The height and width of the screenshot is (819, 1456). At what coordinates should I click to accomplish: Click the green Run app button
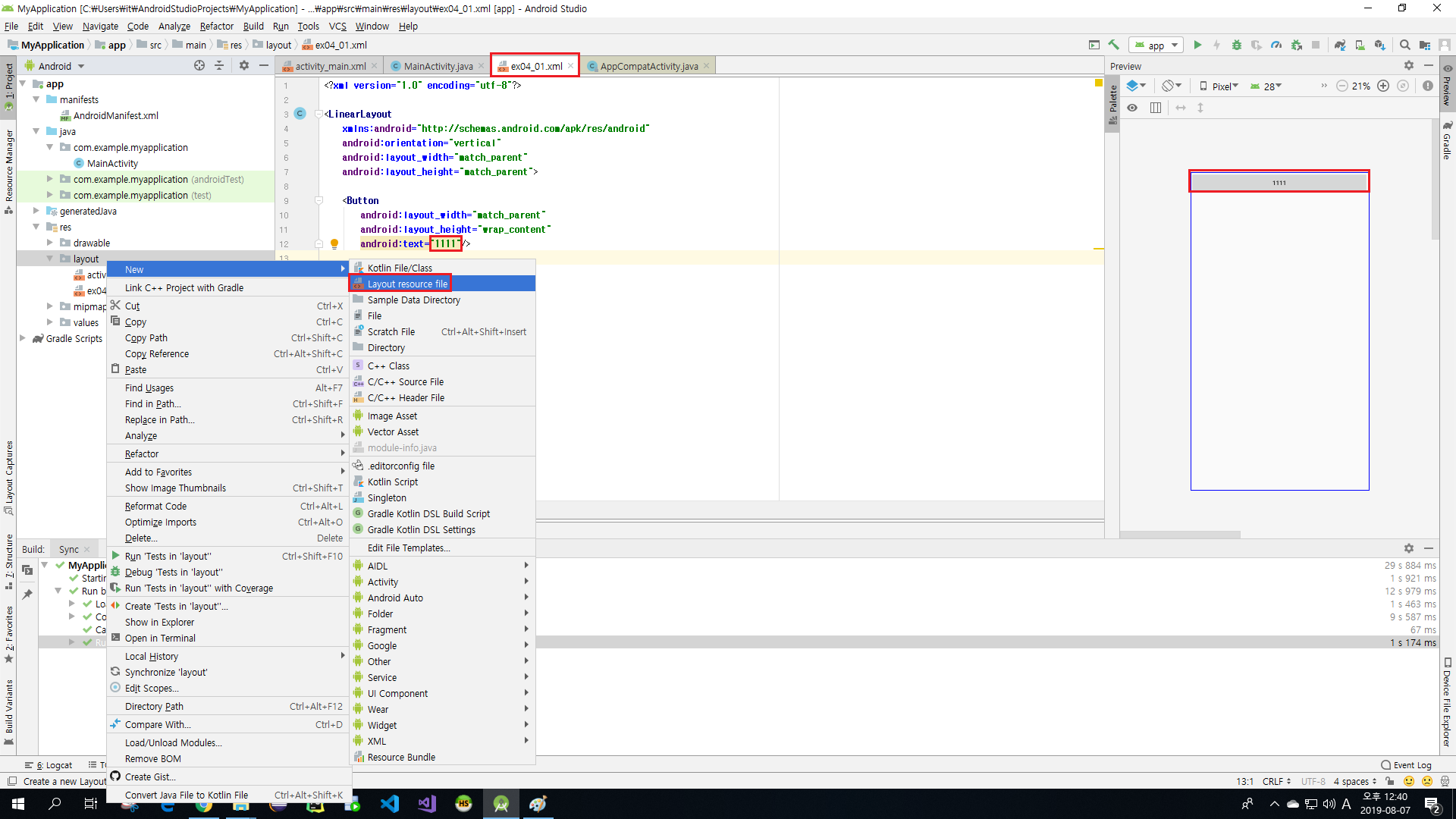pos(1197,45)
